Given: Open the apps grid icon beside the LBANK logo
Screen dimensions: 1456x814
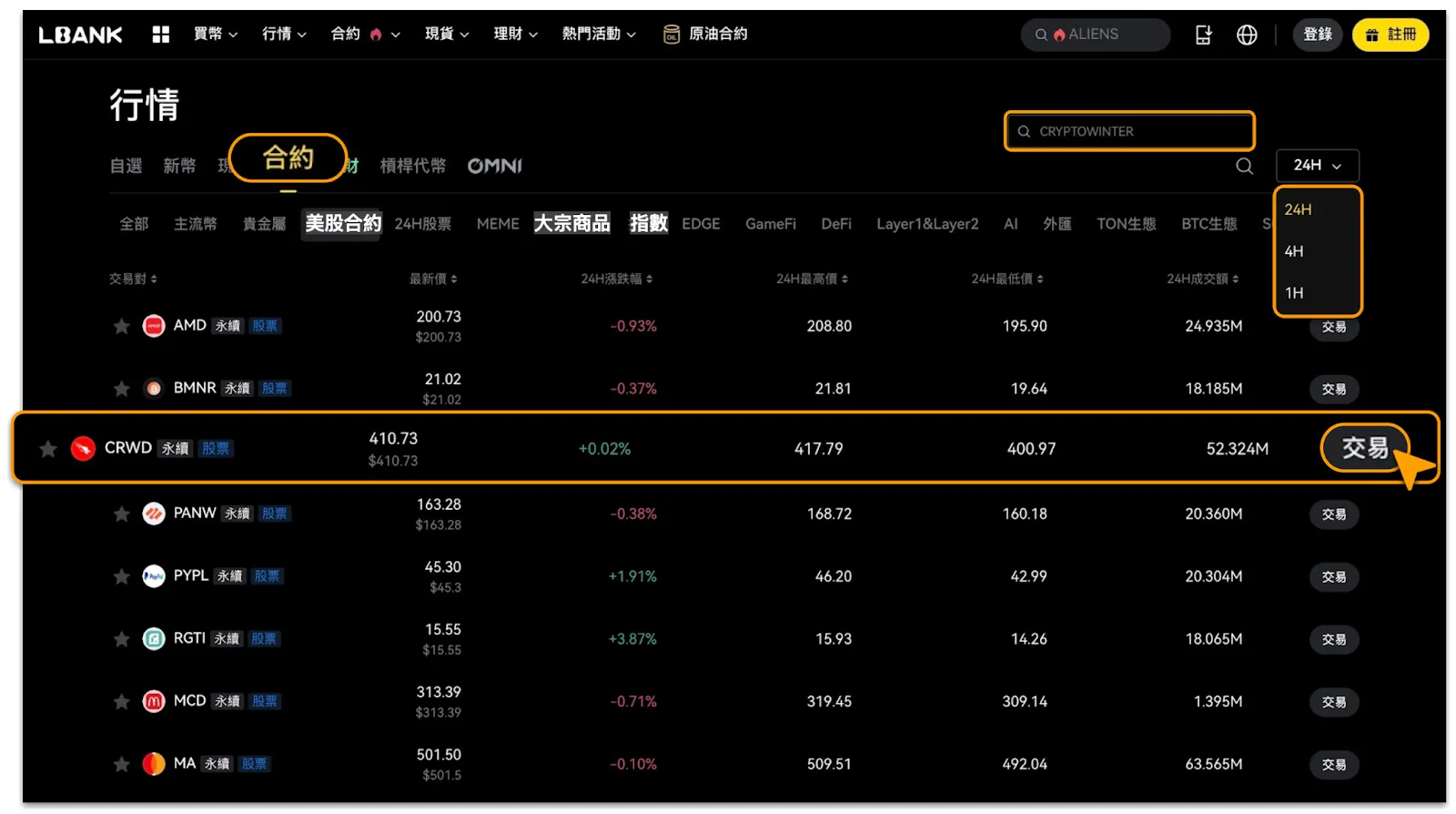Looking at the screenshot, I should coord(161,35).
